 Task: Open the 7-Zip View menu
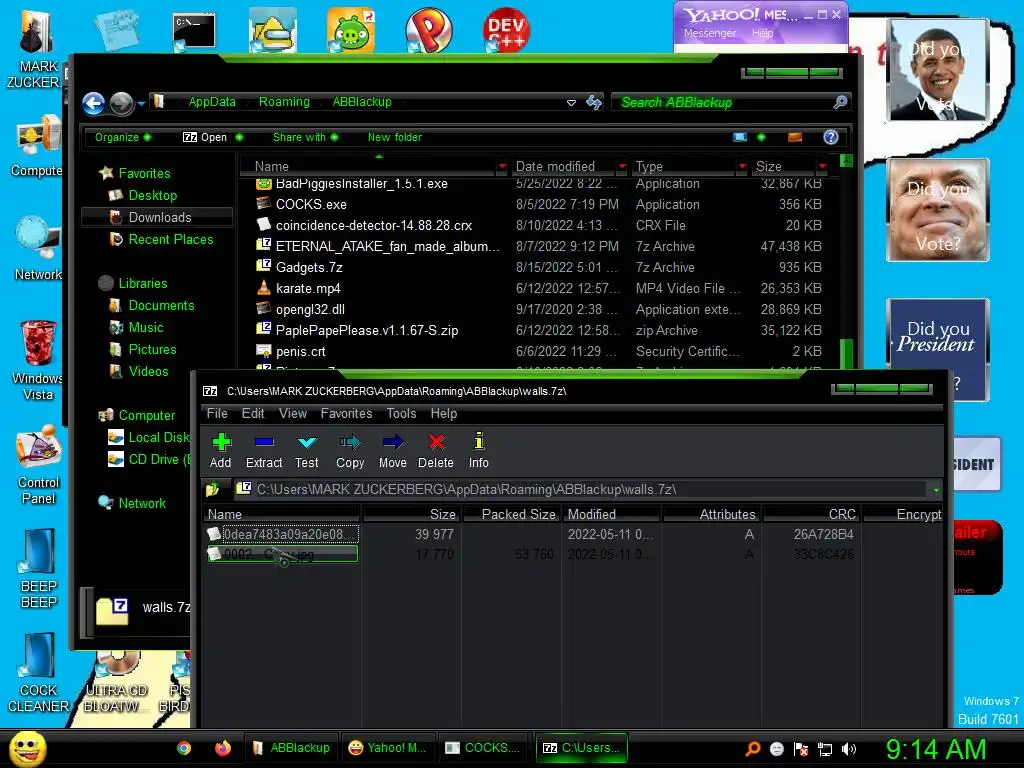click(x=293, y=413)
